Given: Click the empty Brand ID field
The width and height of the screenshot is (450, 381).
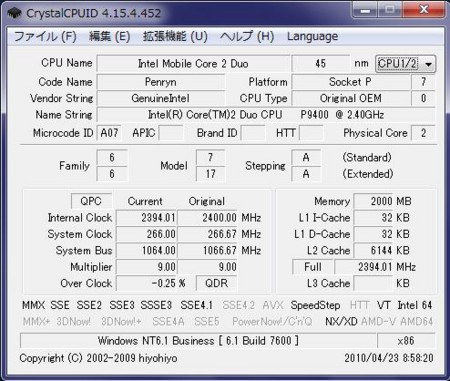Looking at the screenshot, I should (252, 133).
